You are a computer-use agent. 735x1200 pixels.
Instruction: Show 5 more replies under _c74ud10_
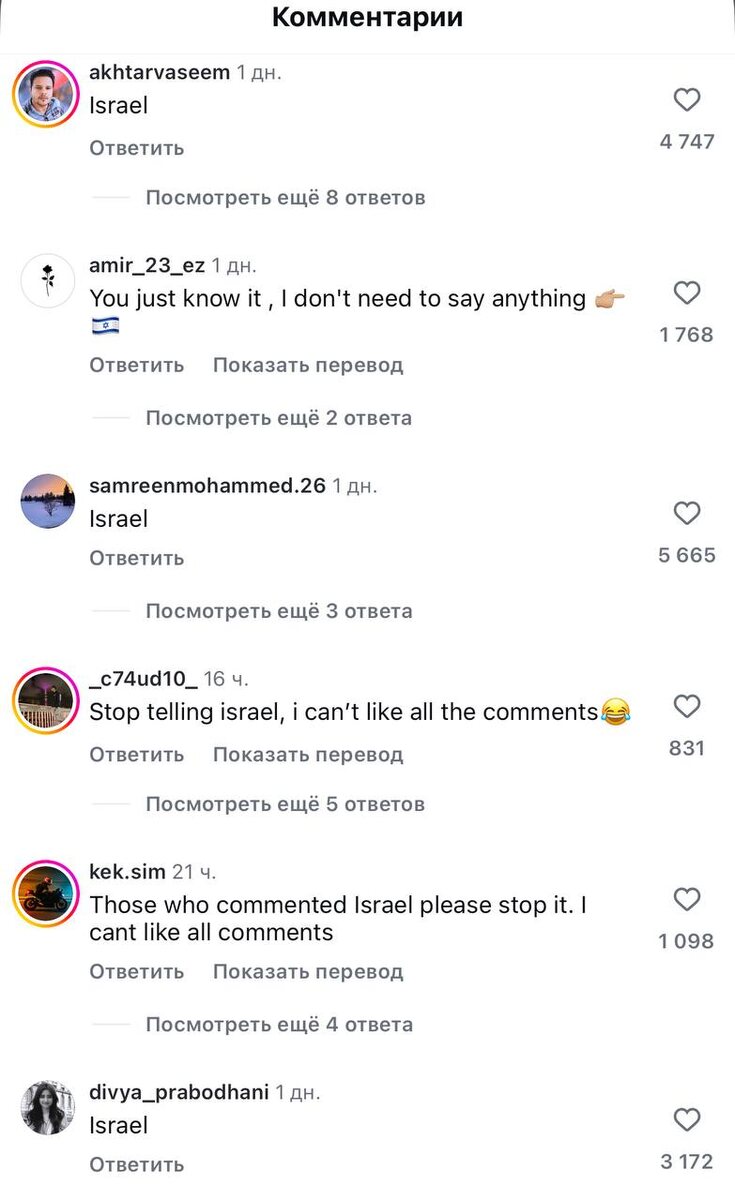coord(285,804)
